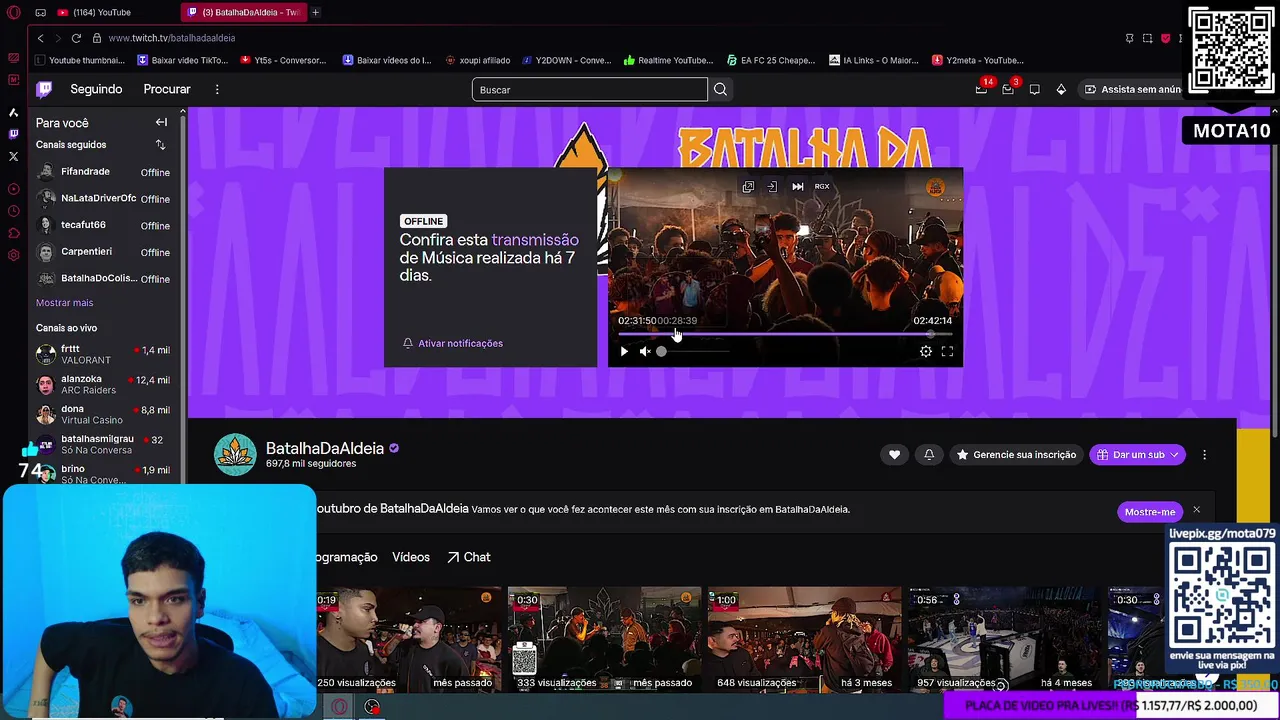Open the channel Chat tab
This screenshot has height=720, width=1280.
[x=468, y=557]
